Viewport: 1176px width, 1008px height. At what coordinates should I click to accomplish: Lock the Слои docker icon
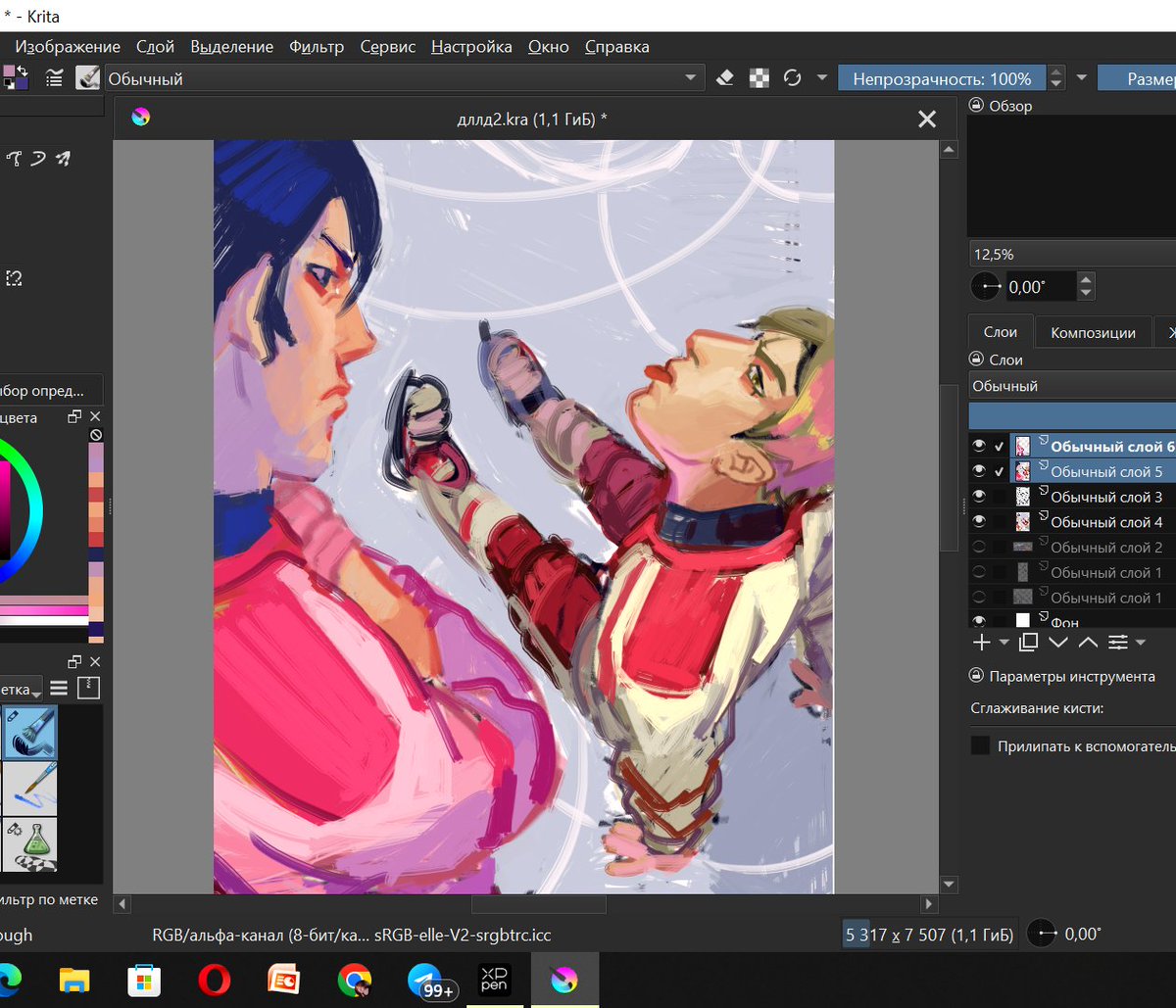(x=976, y=360)
